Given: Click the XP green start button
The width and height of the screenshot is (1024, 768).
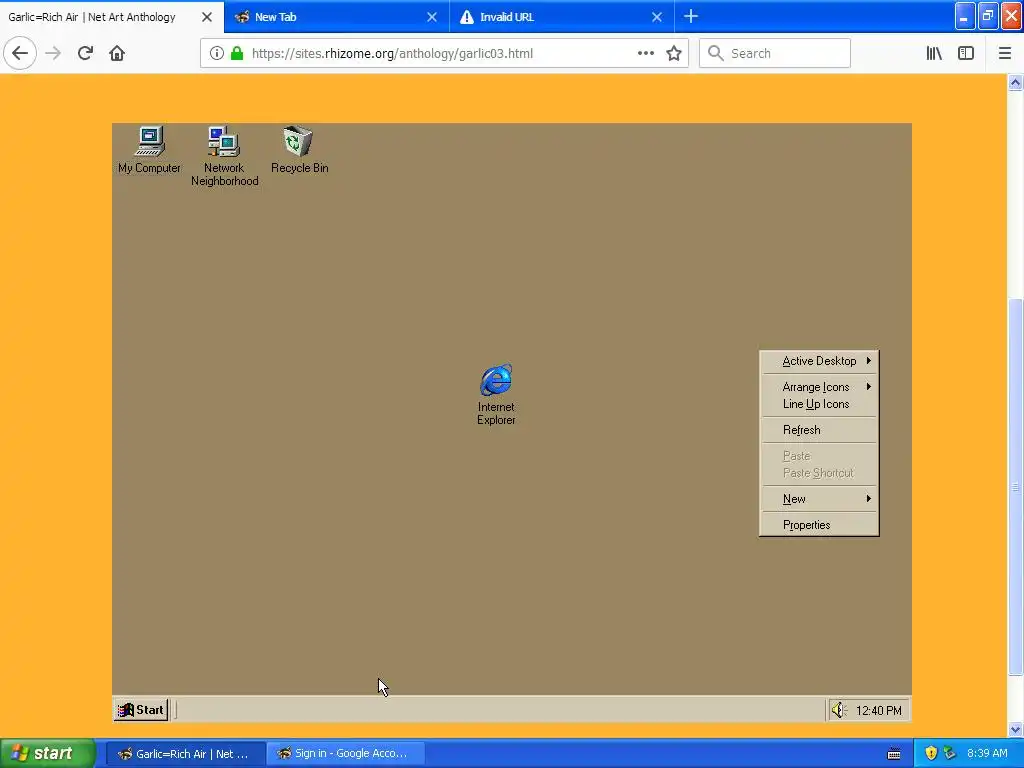Looking at the screenshot, I should click(x=48, y=753).
